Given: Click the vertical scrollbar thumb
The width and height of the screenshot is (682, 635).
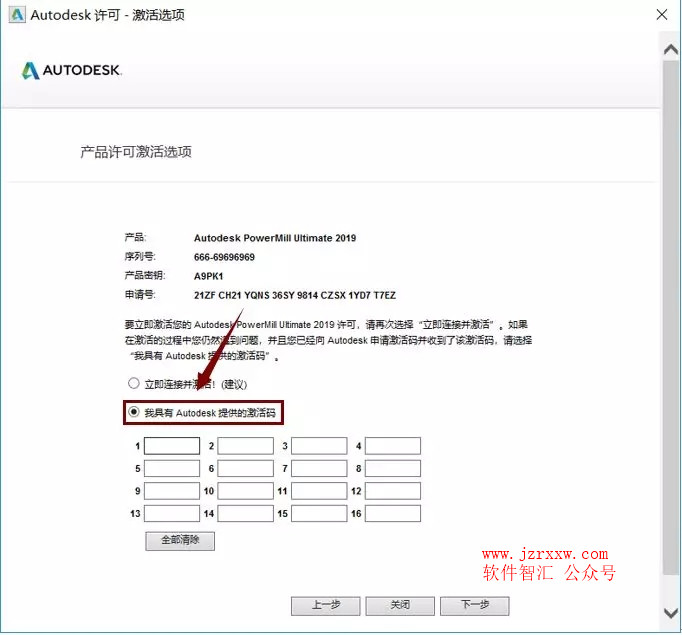Looking at the screenshot, I should tap(671, 318).
